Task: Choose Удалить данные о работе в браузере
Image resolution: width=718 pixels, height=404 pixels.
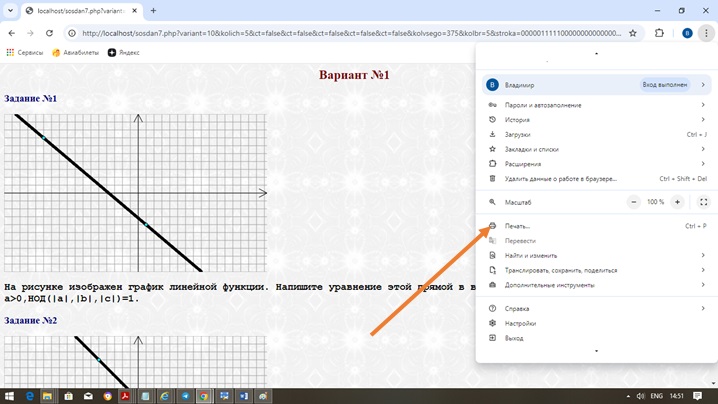Action: [x=560, y=179]
